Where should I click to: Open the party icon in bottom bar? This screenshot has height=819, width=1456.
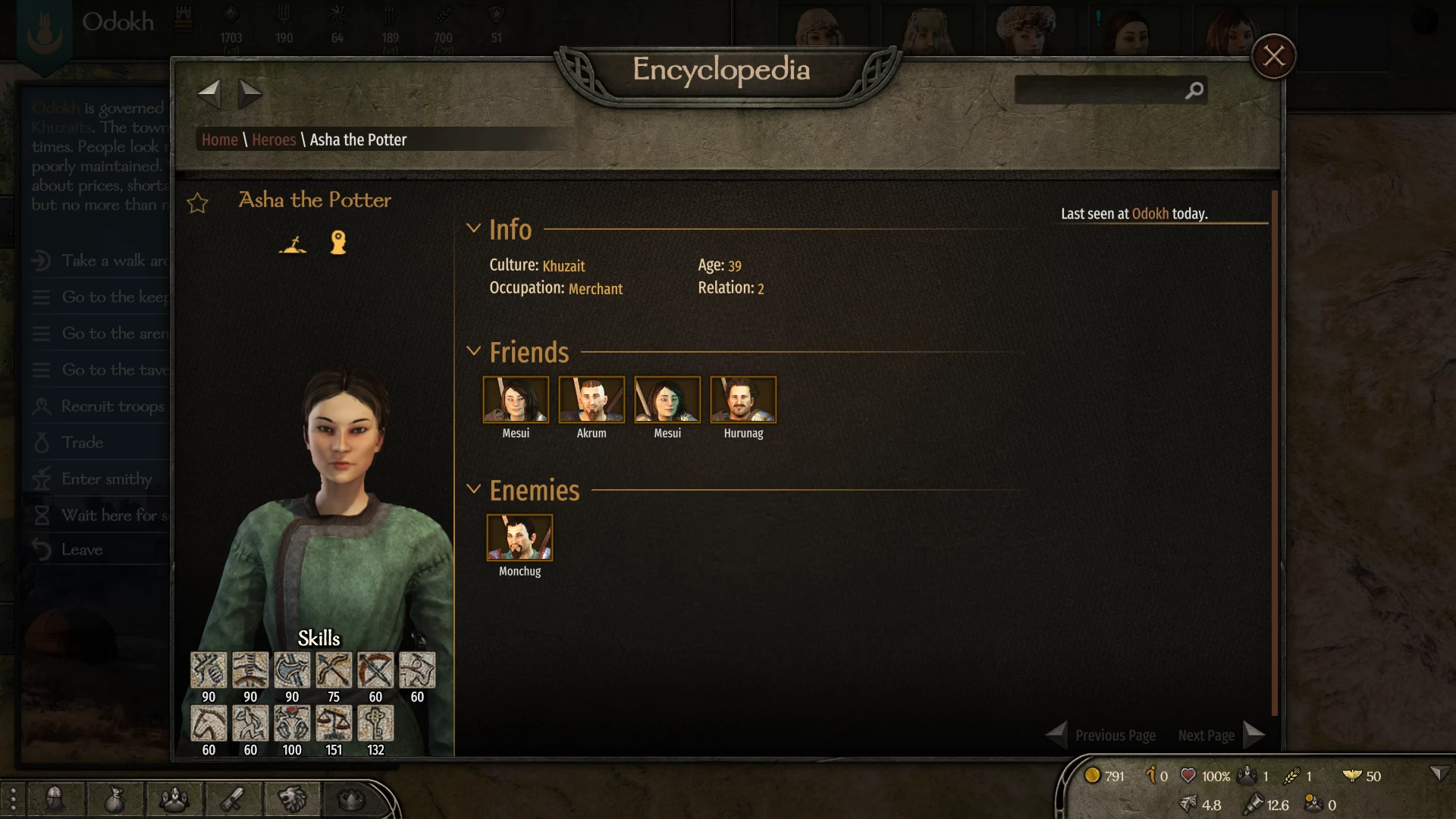click(x=174, y=799)
